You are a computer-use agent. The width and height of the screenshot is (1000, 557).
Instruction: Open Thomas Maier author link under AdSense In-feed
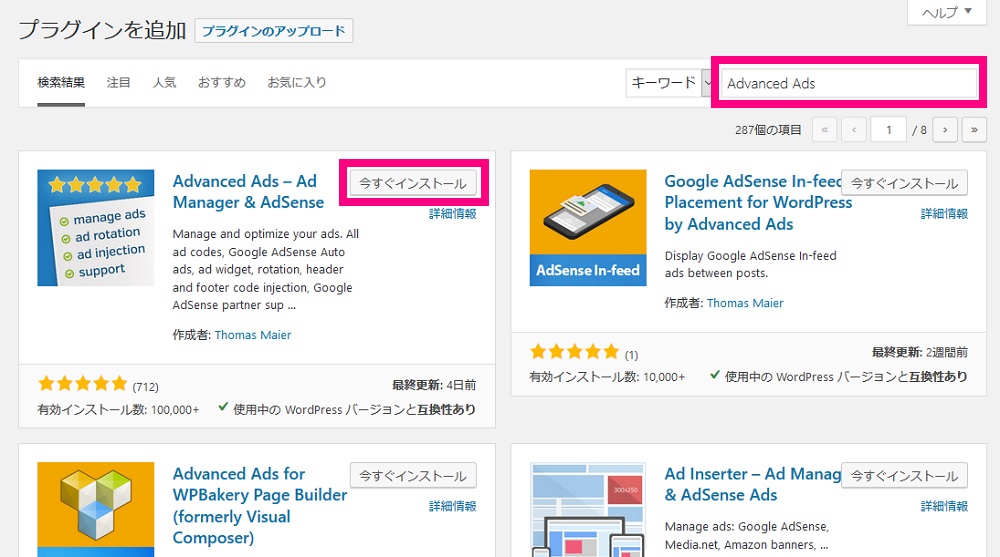pyautogui.click(x=745, y=303)
